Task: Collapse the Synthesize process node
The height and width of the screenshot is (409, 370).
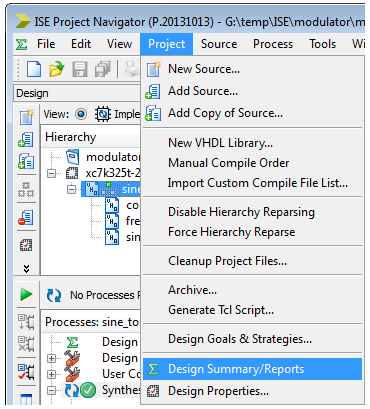Action: (x=51, y=390)
